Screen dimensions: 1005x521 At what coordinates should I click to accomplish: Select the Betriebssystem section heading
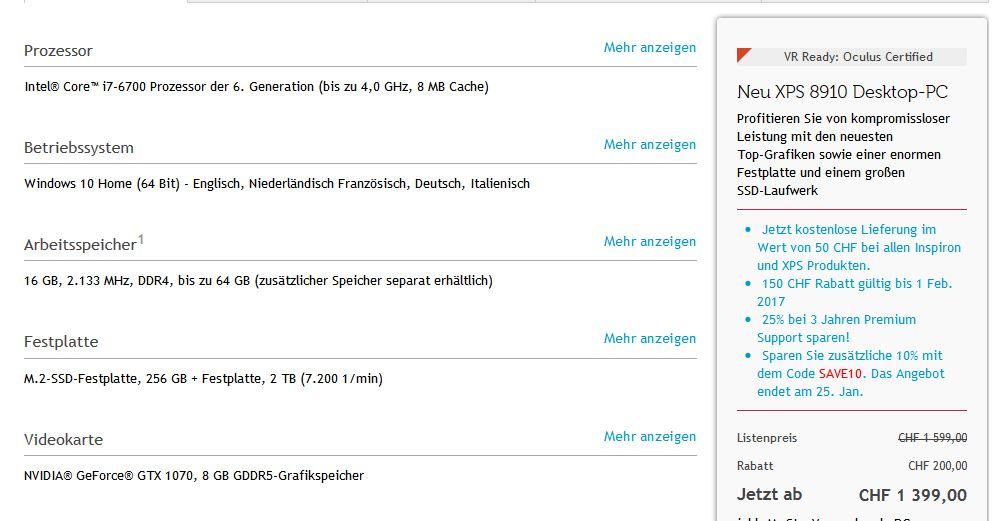[79, 148]
